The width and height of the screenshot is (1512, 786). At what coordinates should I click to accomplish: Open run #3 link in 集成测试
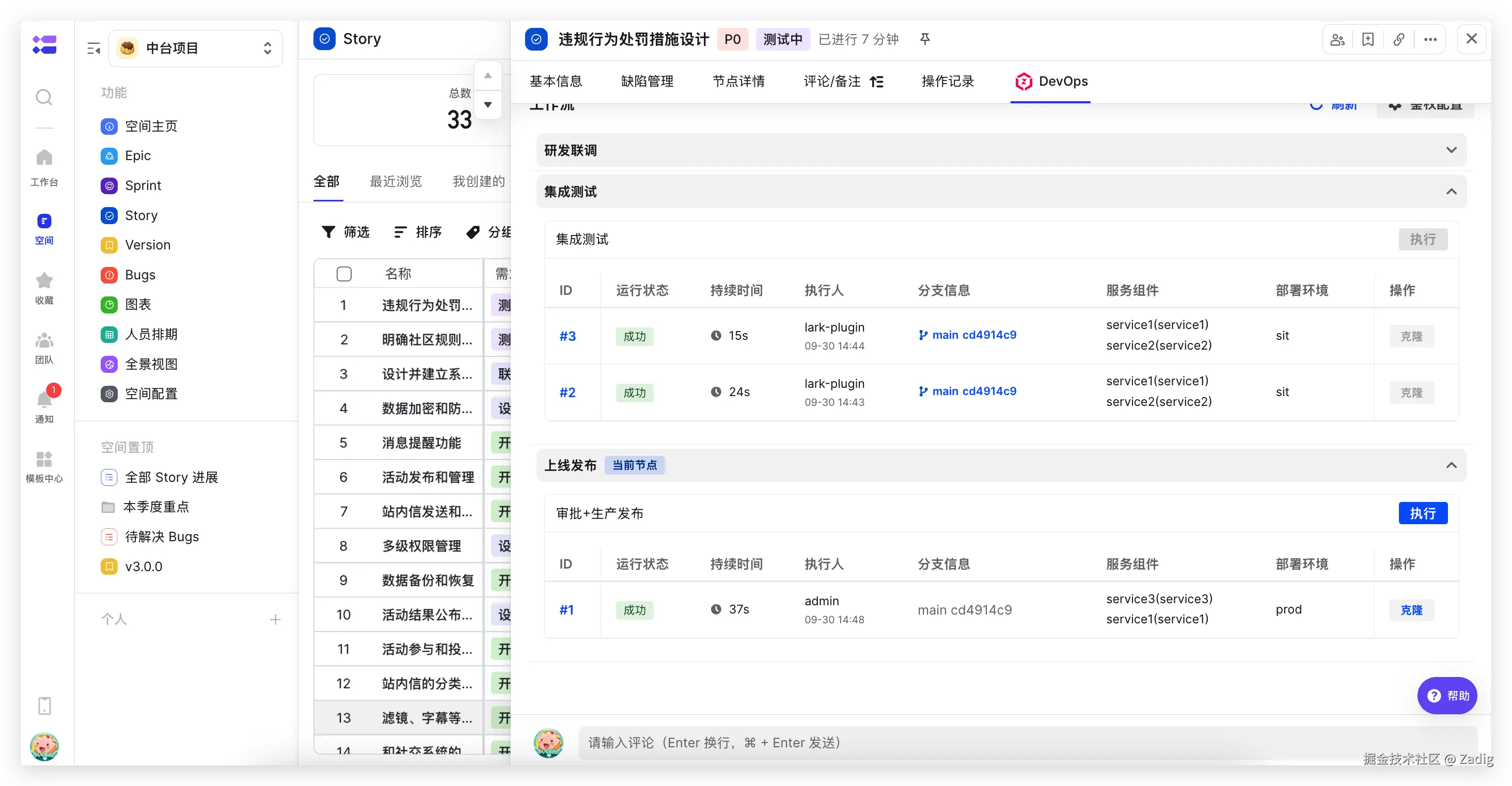coord(567,336)
